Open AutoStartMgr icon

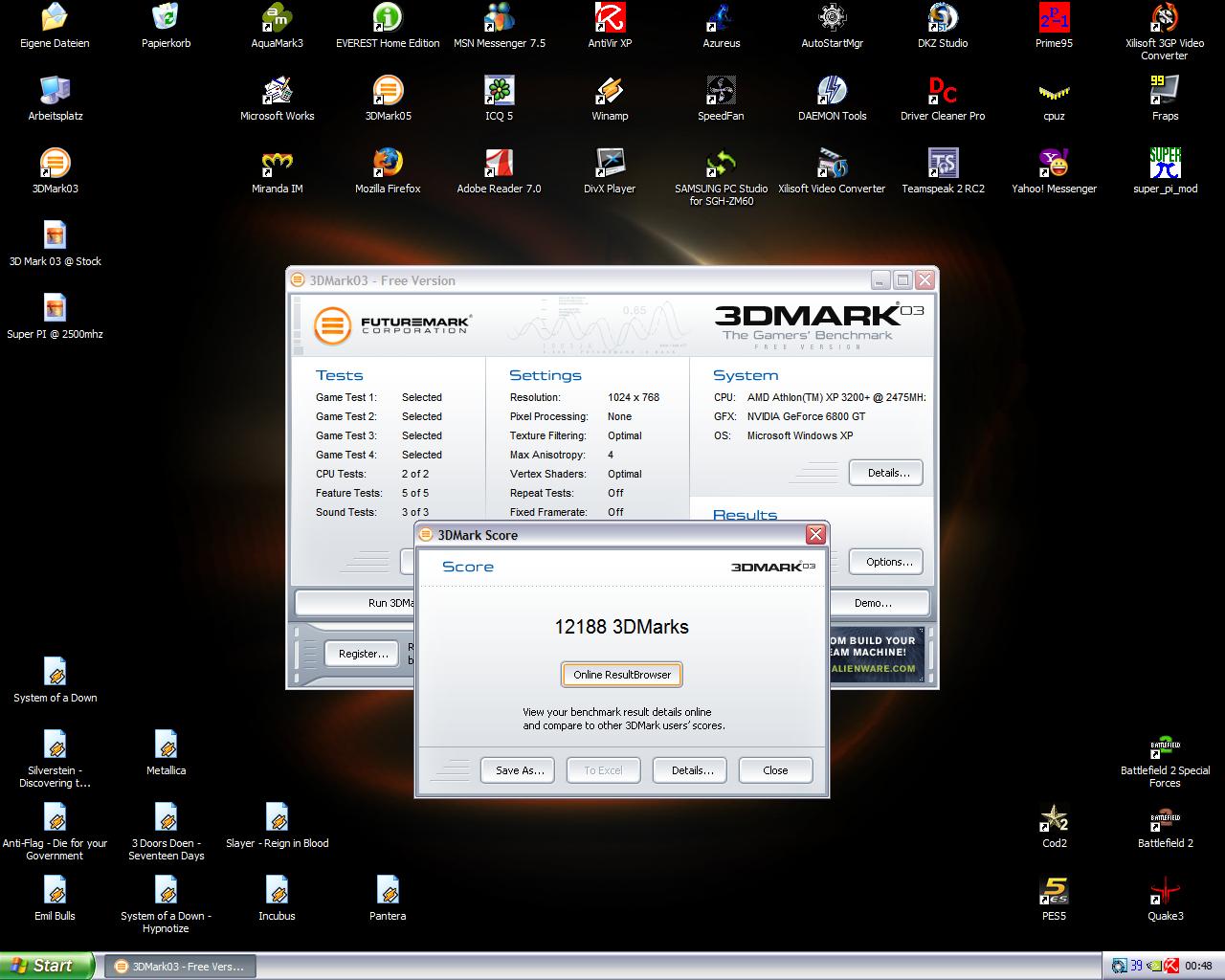coord(832,26)
